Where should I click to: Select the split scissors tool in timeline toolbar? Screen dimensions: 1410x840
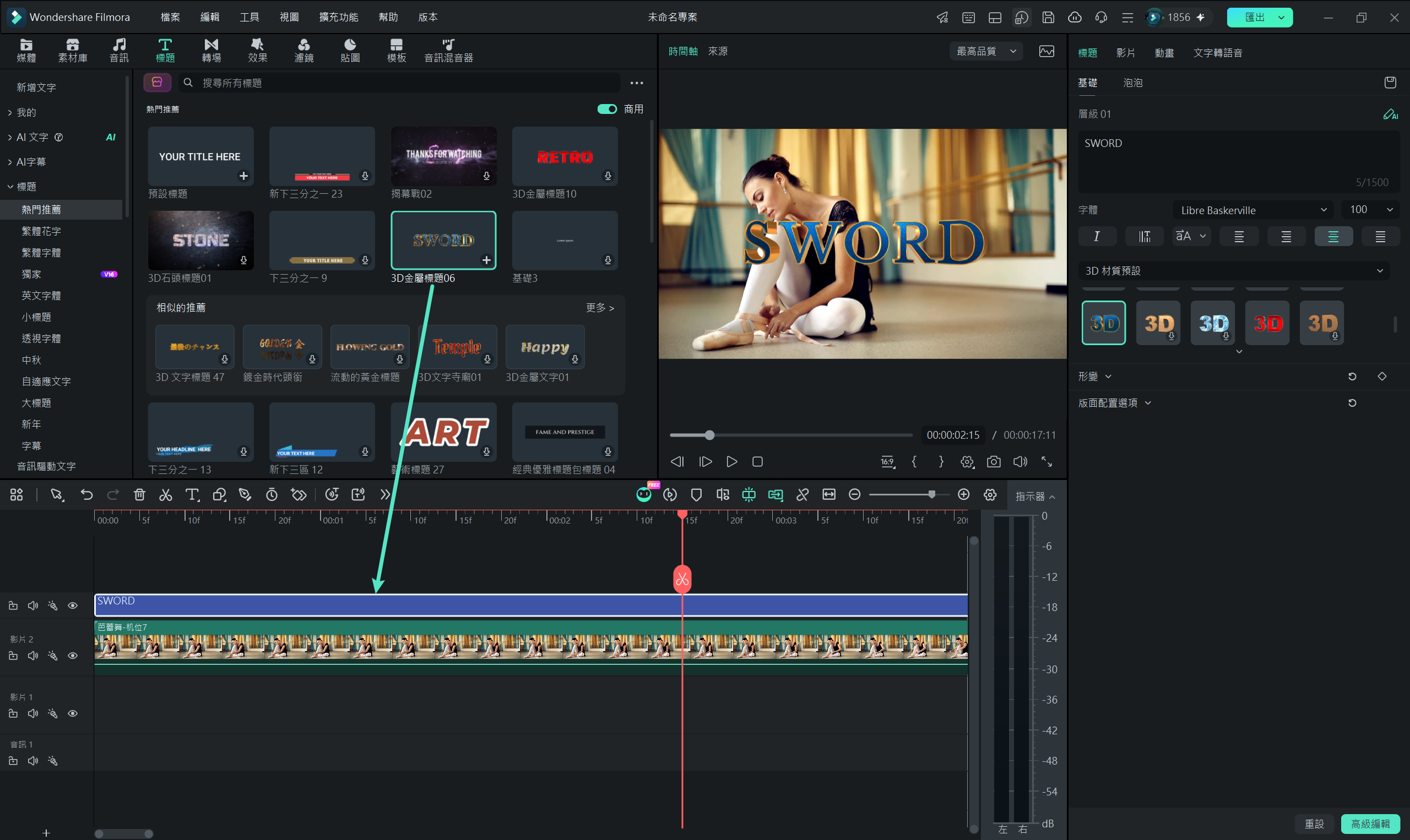165,495
